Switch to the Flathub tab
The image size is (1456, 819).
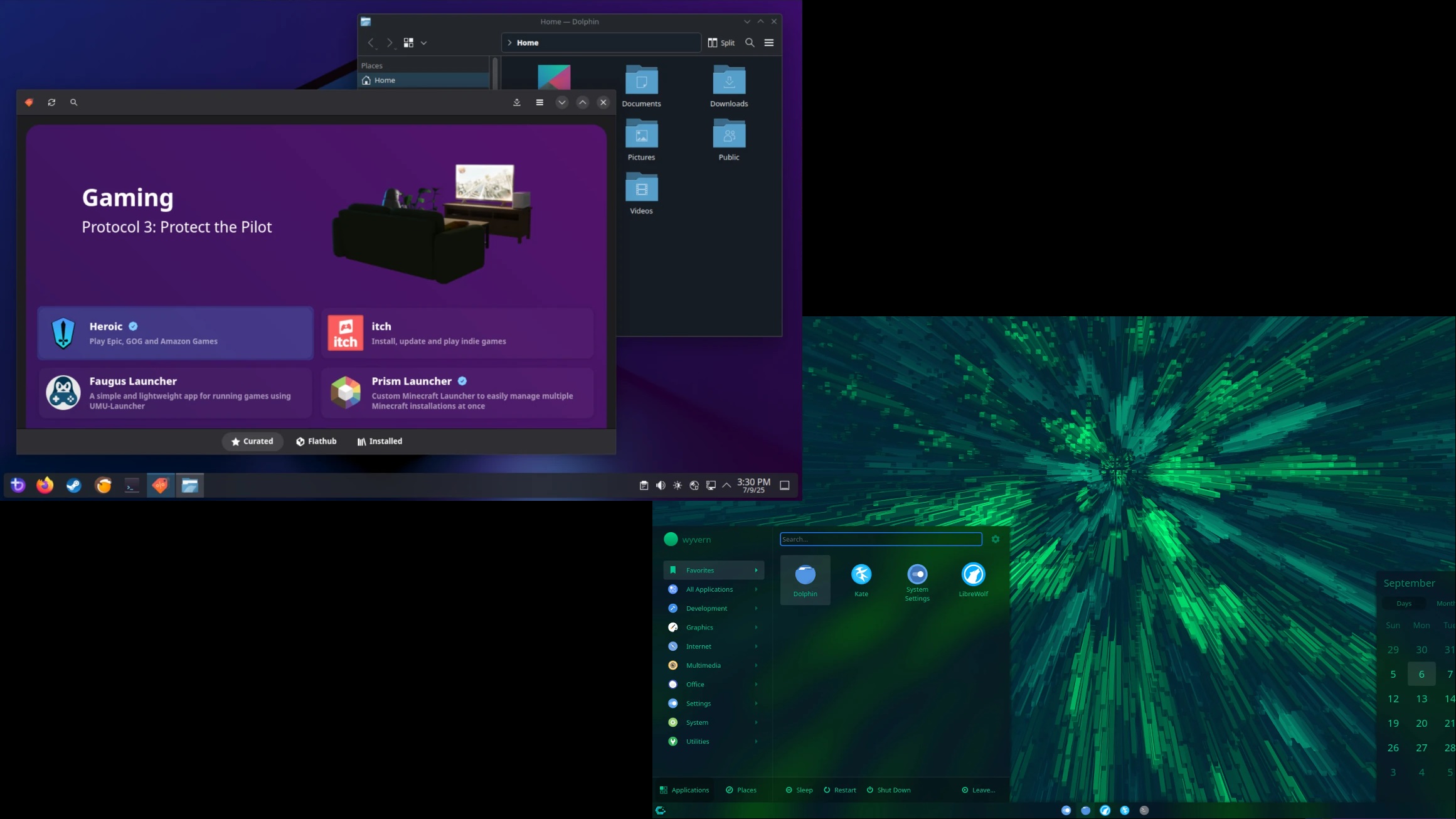[x=316, y=441]
